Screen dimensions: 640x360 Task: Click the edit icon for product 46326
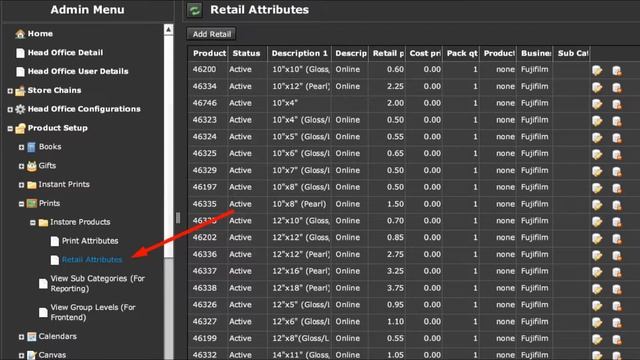(x=597, y=305)
